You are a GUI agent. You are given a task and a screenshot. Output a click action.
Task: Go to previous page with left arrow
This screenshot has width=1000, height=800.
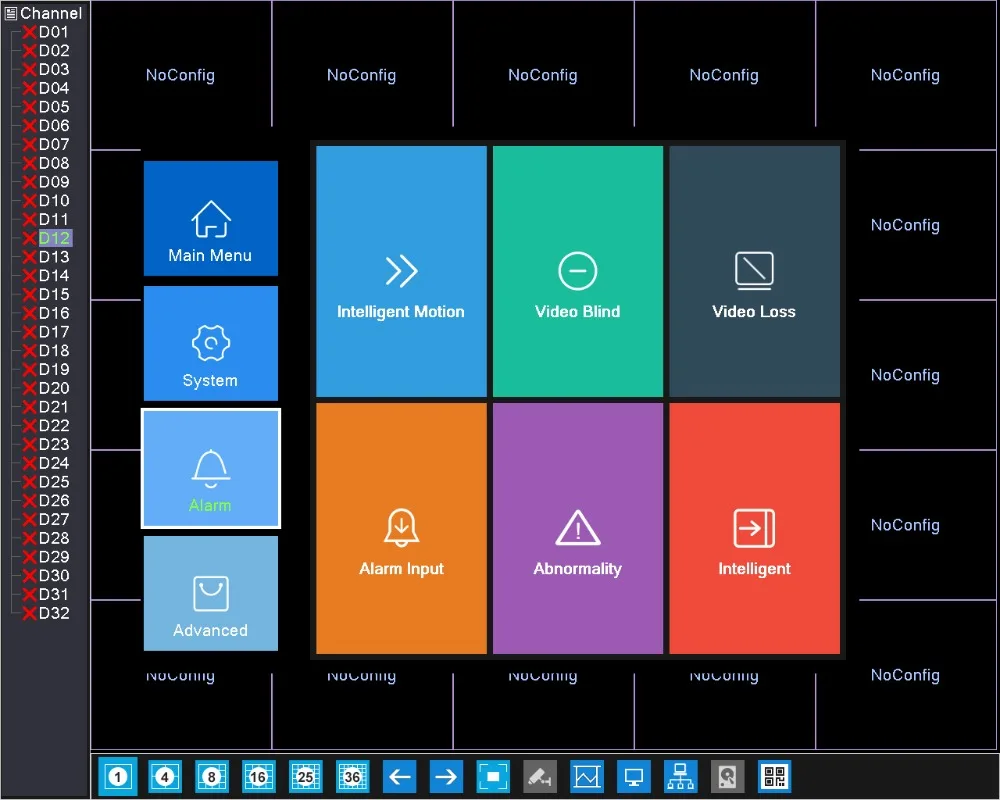pyautogui.click(x=399, y=776)
